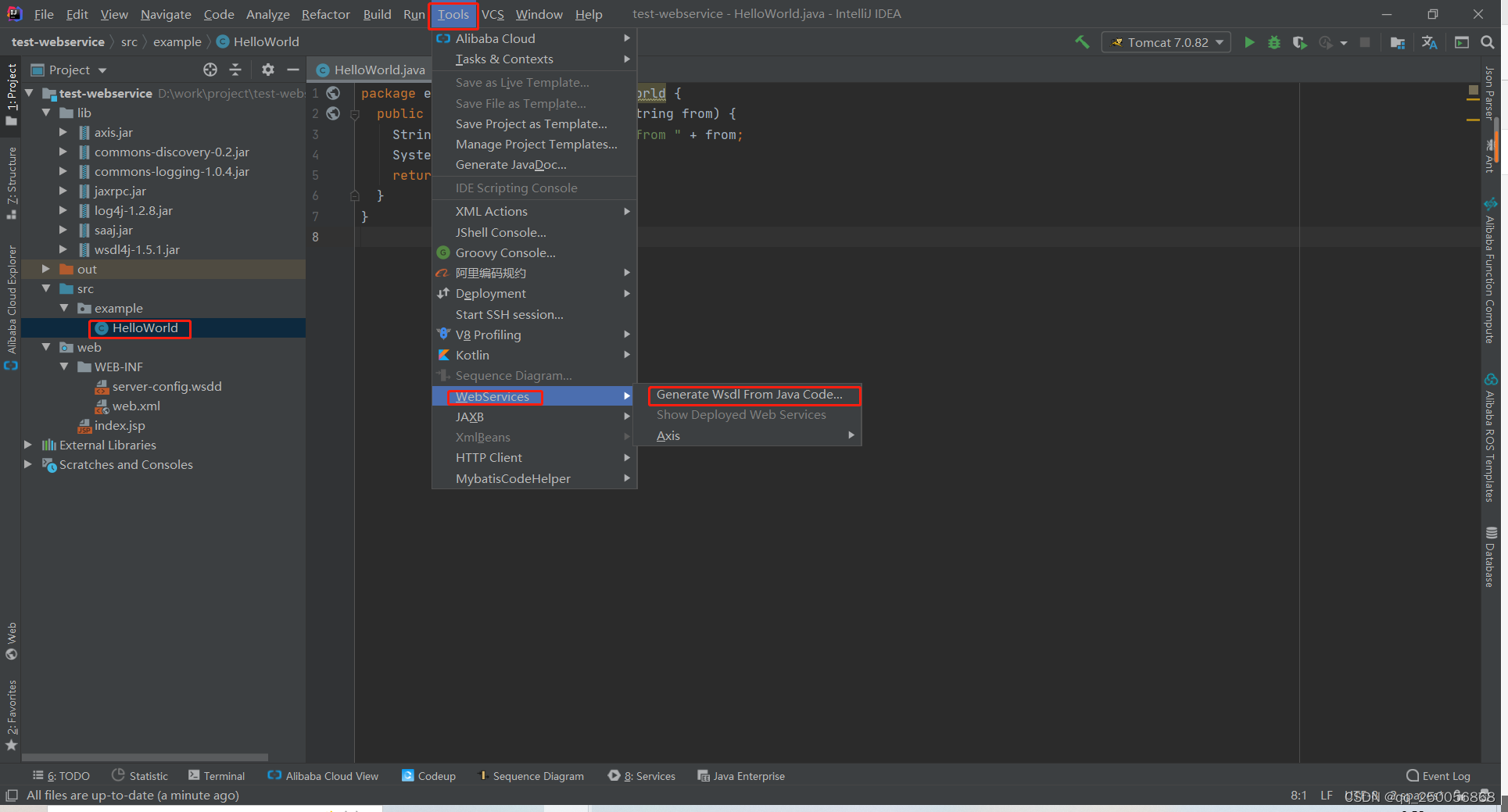Expand axis.jar node
This screenshot has height=812, width=1508.
click(63, 132)
